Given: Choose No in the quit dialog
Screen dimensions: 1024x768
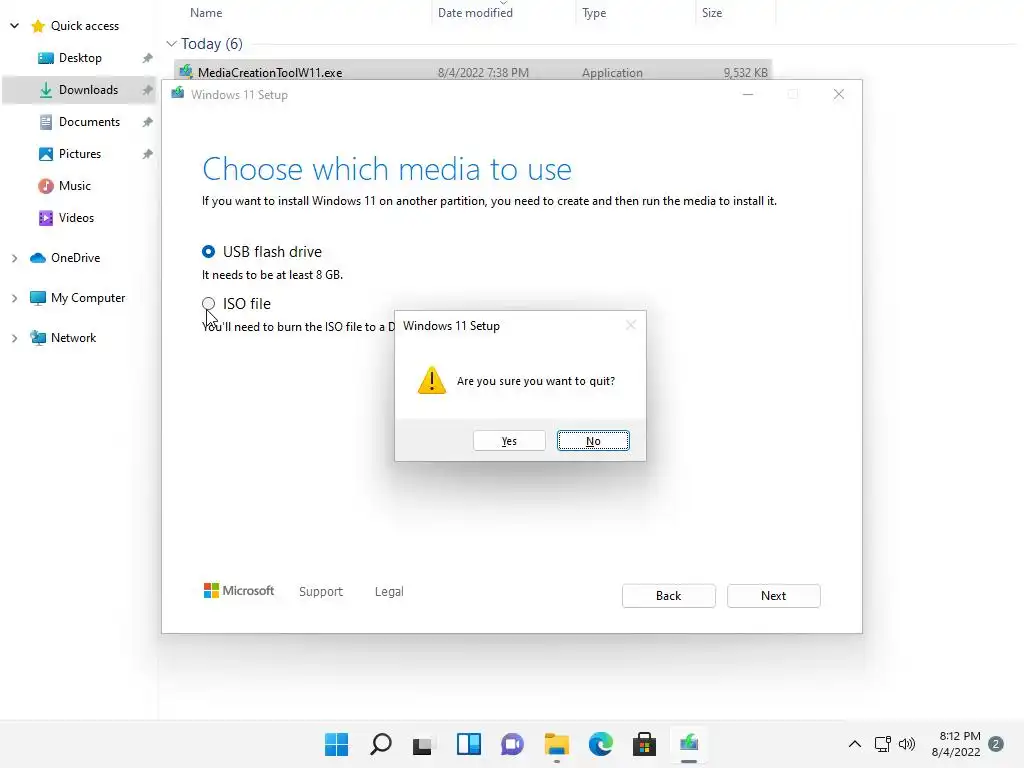Looking at the screenshot, I should (593, 441).
